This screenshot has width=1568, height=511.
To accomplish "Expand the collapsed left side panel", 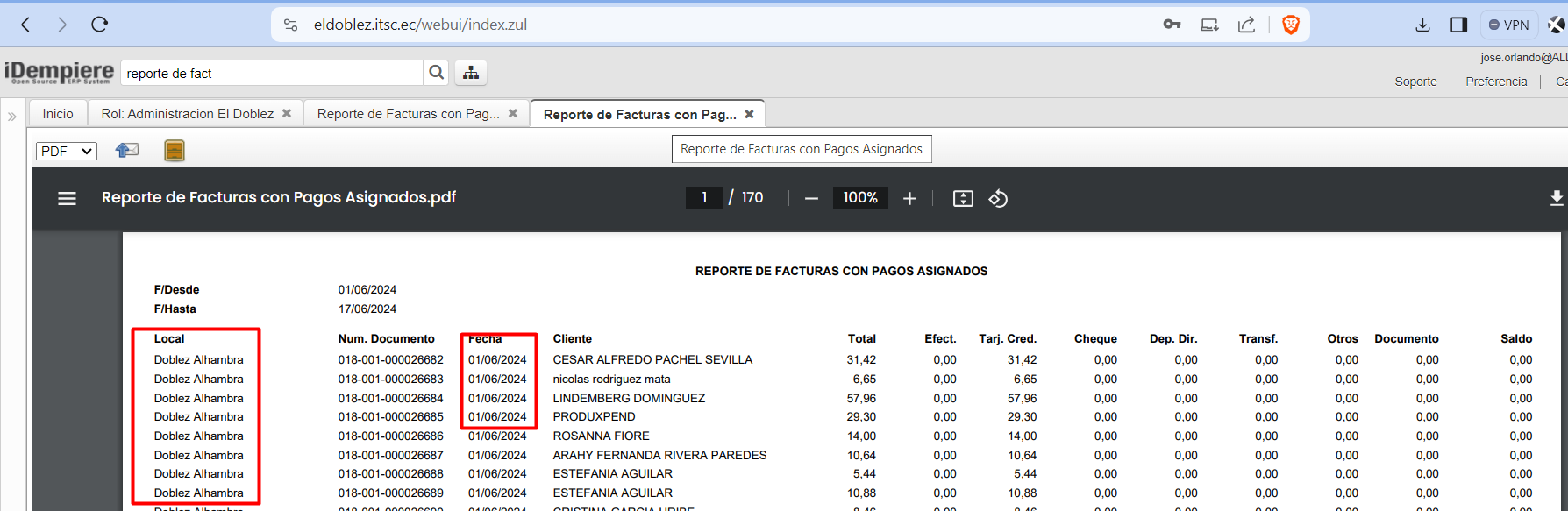I will (12, 116).
